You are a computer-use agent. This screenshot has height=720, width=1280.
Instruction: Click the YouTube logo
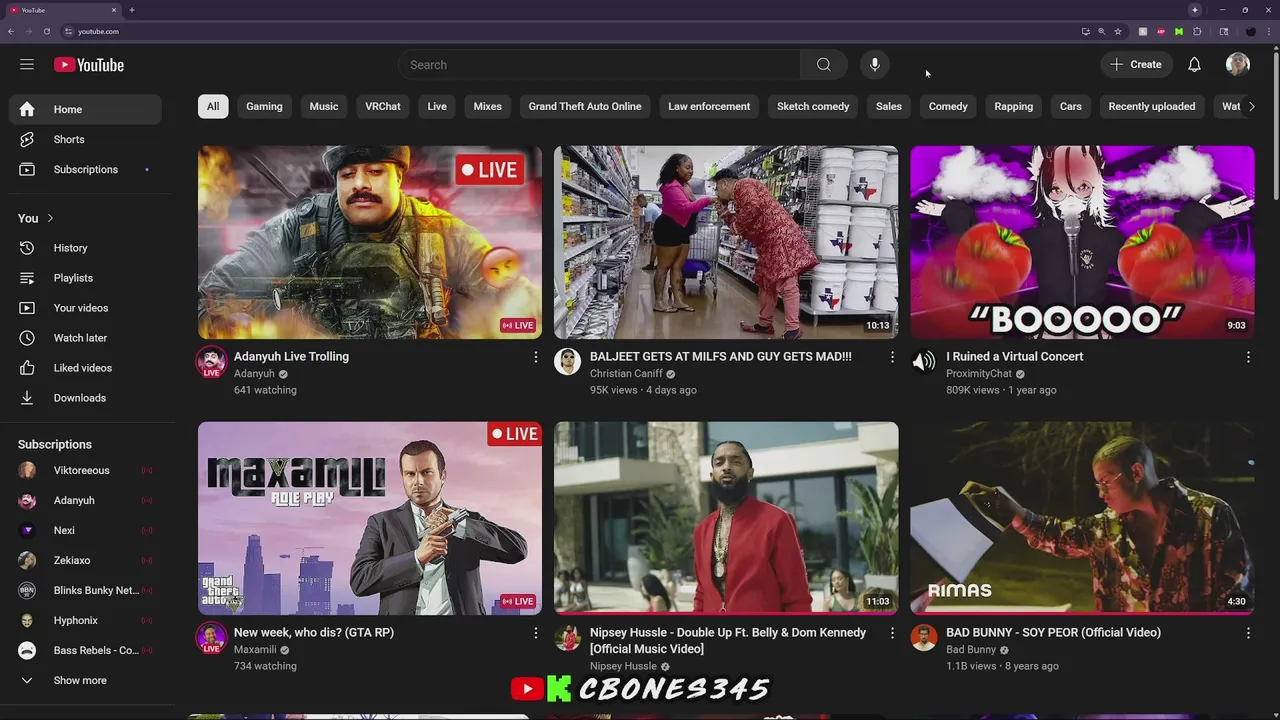(89, 65)
